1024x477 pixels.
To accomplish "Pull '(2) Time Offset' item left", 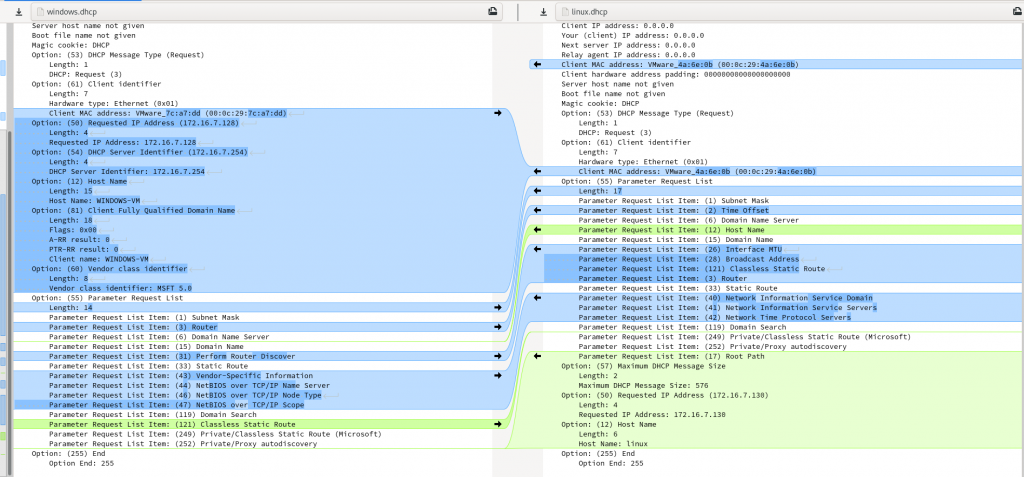I will 537,210.
